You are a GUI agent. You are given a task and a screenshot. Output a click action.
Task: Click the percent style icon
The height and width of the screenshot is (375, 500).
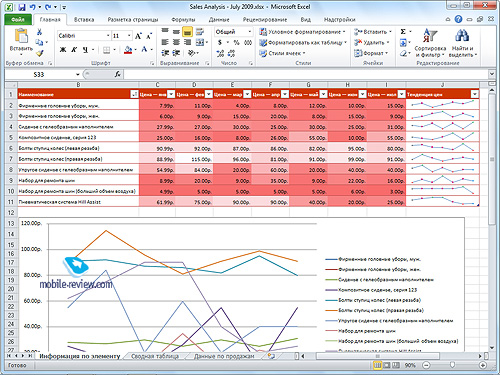pos(236,43)
